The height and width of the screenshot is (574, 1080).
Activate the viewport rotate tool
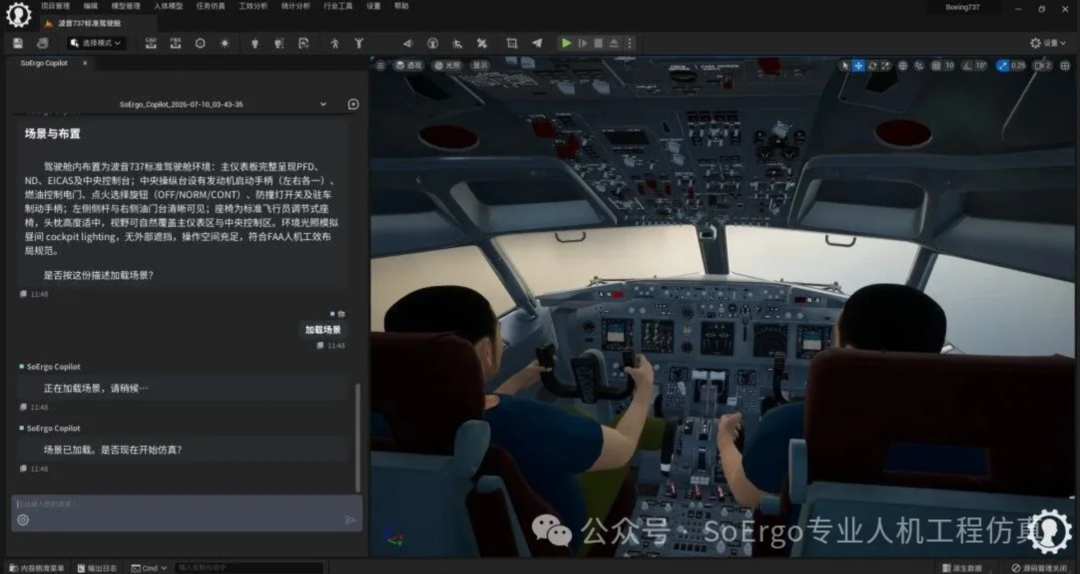872,65
